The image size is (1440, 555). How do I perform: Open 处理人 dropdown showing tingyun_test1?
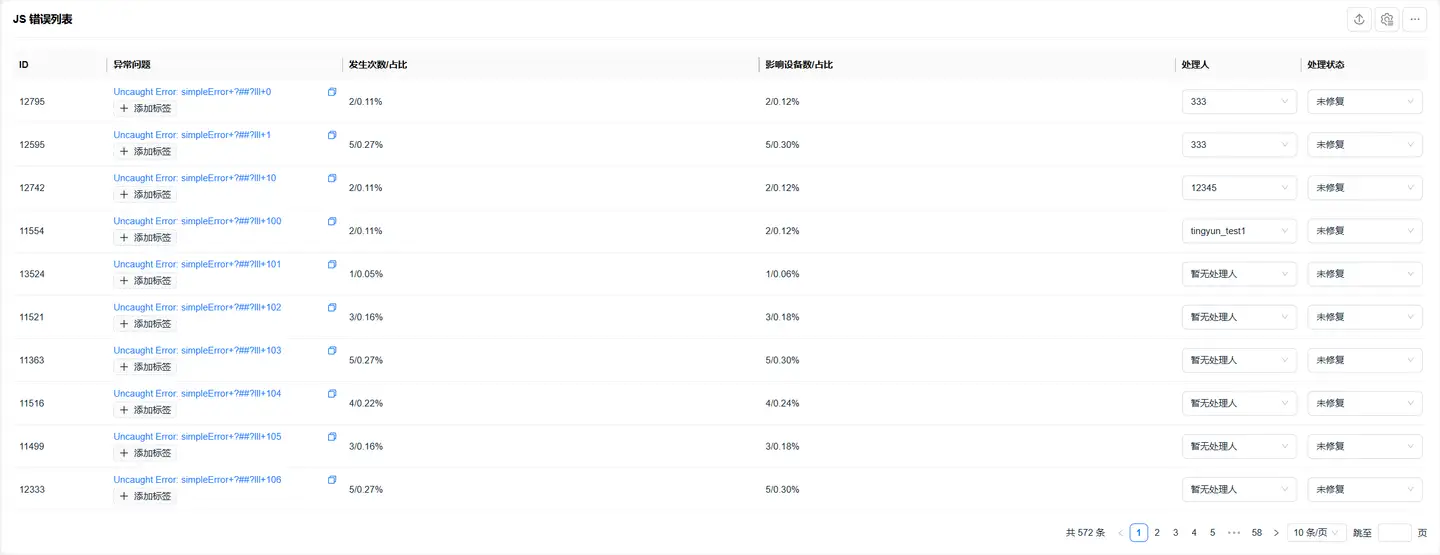(x=1239, y=231)
